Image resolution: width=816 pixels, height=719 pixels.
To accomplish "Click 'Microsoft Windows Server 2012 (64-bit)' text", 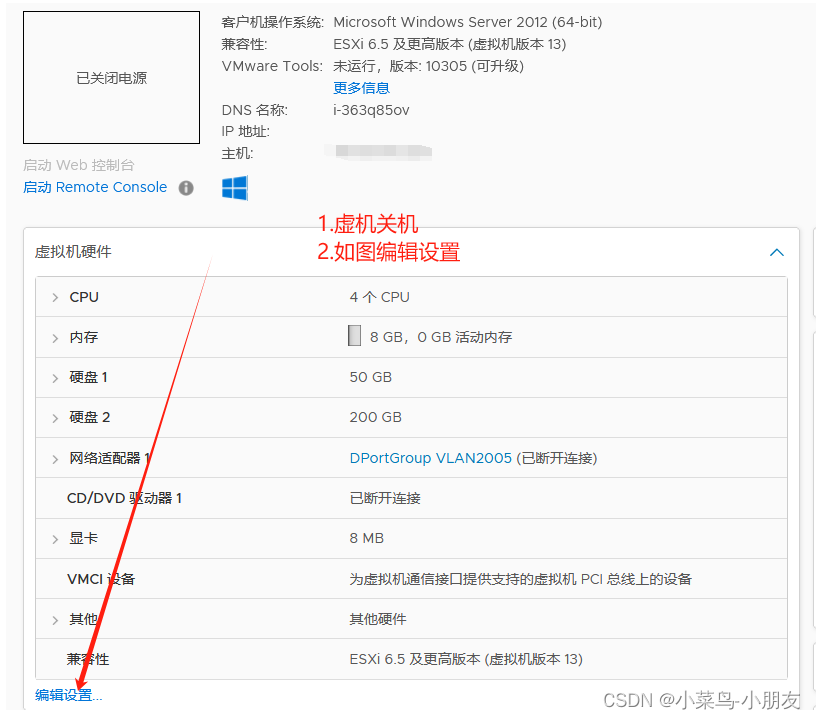I will pyautogui.click(x=467, y=22).
